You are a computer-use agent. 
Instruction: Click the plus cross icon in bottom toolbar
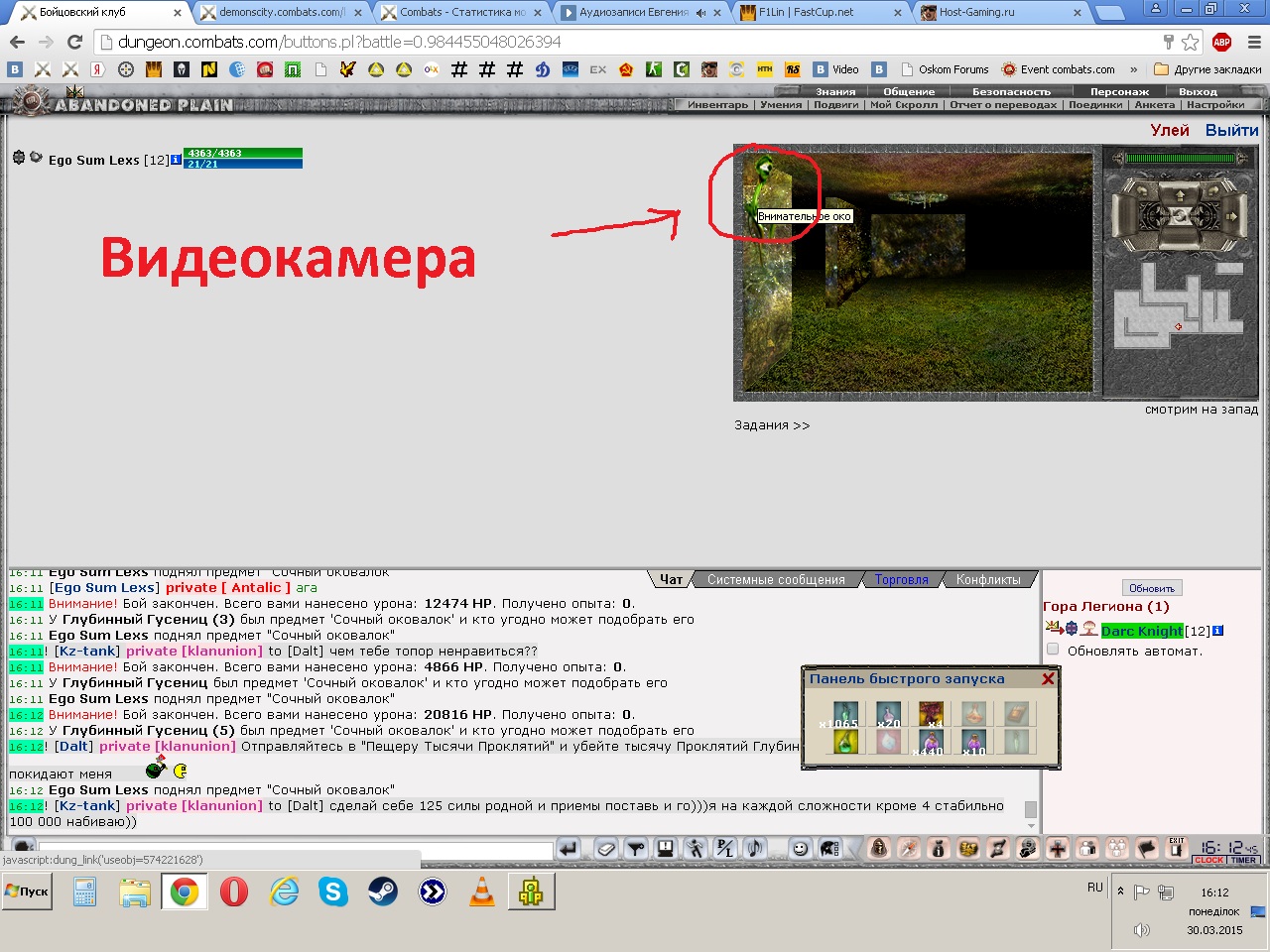pyautogui.click(x=1058, y=849)
